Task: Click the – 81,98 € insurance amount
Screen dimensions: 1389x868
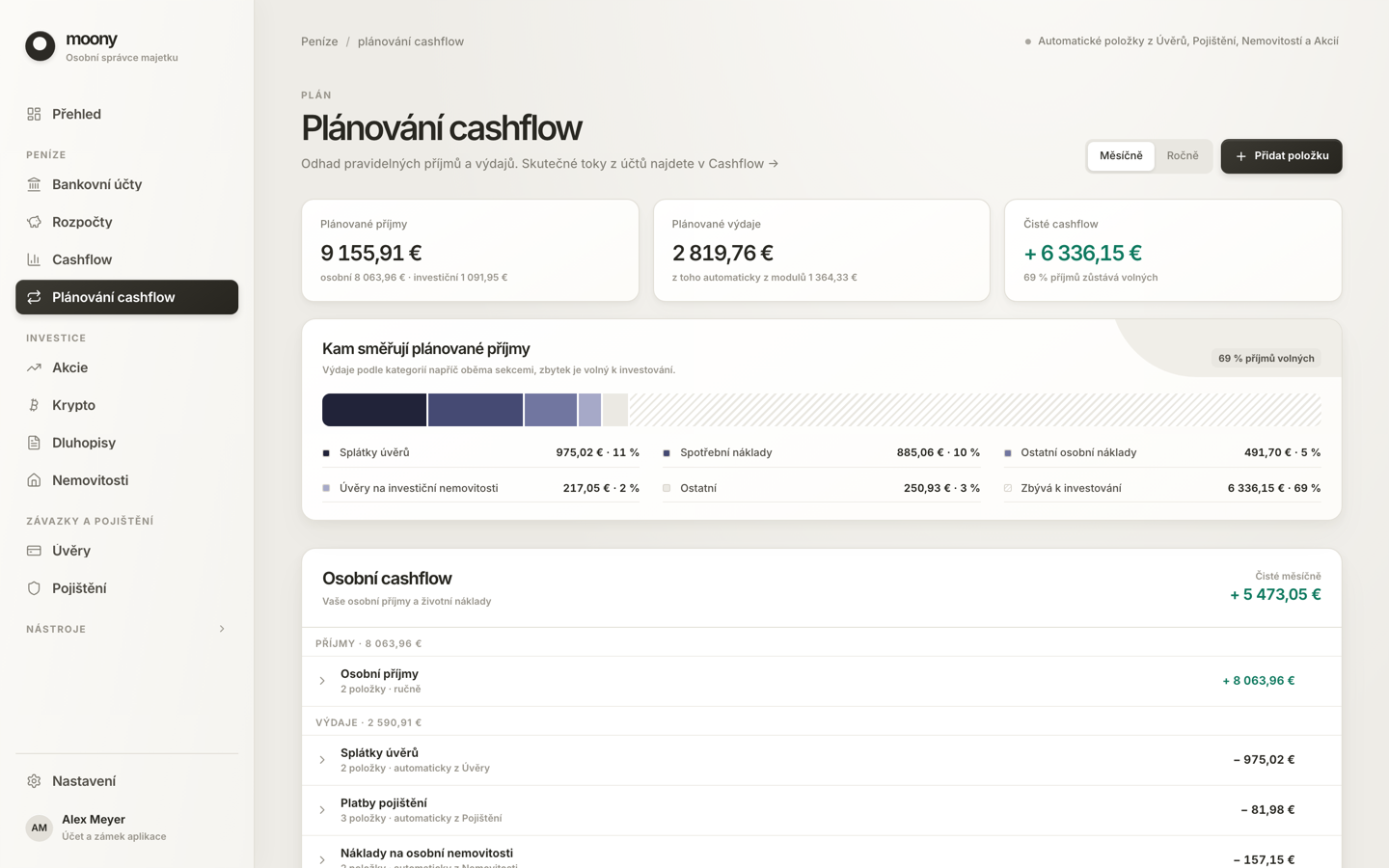Action: (x=1267, y=810)
